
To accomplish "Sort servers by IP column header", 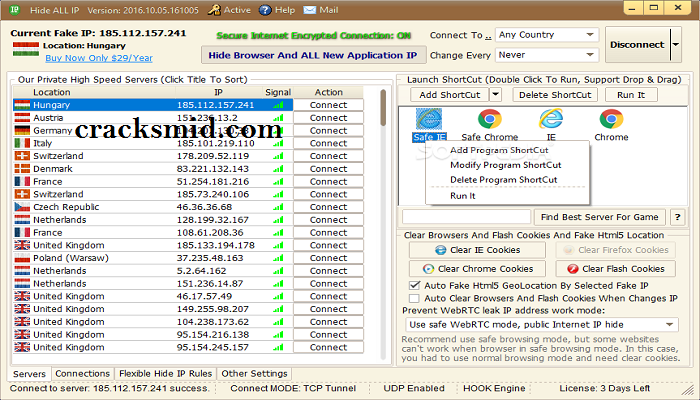I will tap(218, 92).
